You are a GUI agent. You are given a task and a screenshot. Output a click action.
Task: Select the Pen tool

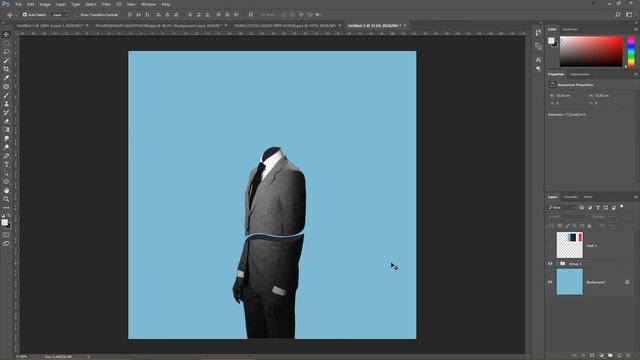[x=6, y=156]
